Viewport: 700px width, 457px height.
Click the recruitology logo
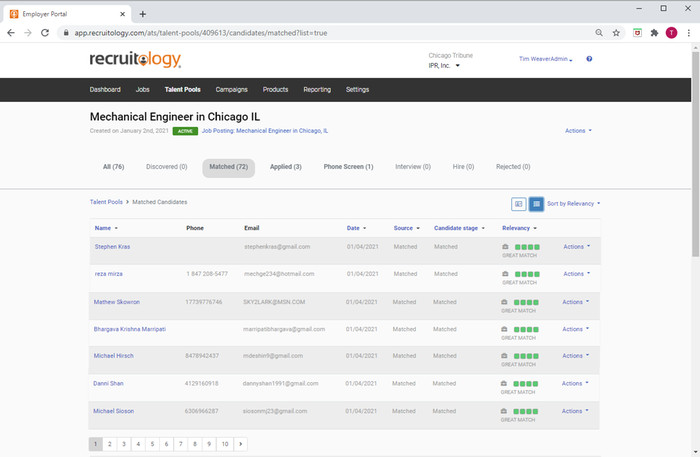(135, 59)
